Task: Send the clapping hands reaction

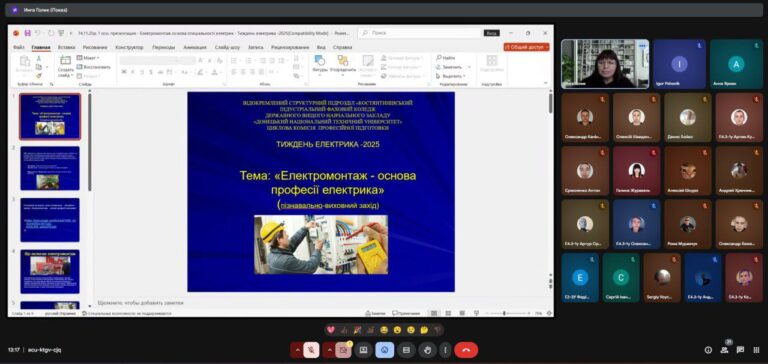Action: pos(371,330)
